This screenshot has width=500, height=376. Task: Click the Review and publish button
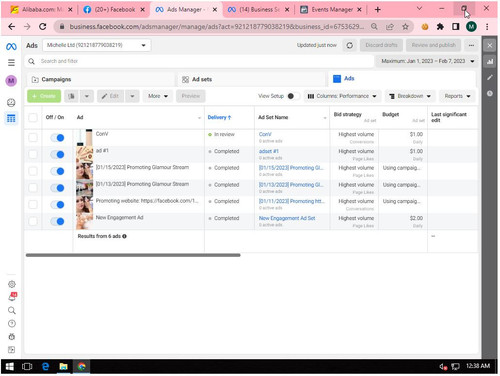433,45
